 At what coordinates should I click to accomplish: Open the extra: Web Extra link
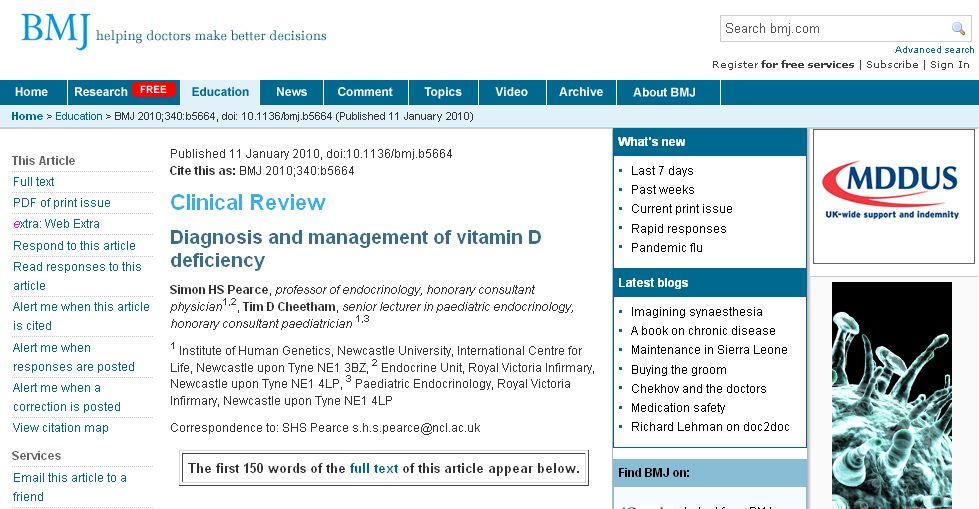[x=56, y=224]
